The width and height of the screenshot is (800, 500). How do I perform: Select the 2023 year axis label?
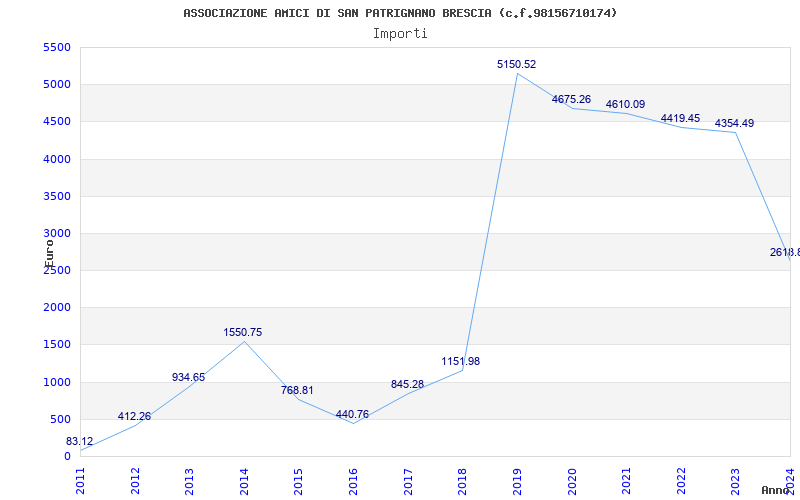736,479
